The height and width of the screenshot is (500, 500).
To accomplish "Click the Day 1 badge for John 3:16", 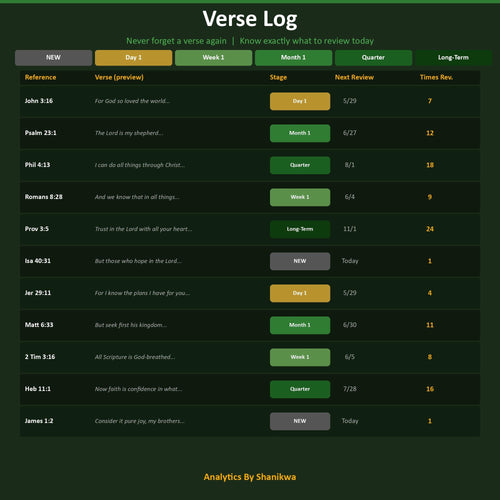I will pos(300,101).
